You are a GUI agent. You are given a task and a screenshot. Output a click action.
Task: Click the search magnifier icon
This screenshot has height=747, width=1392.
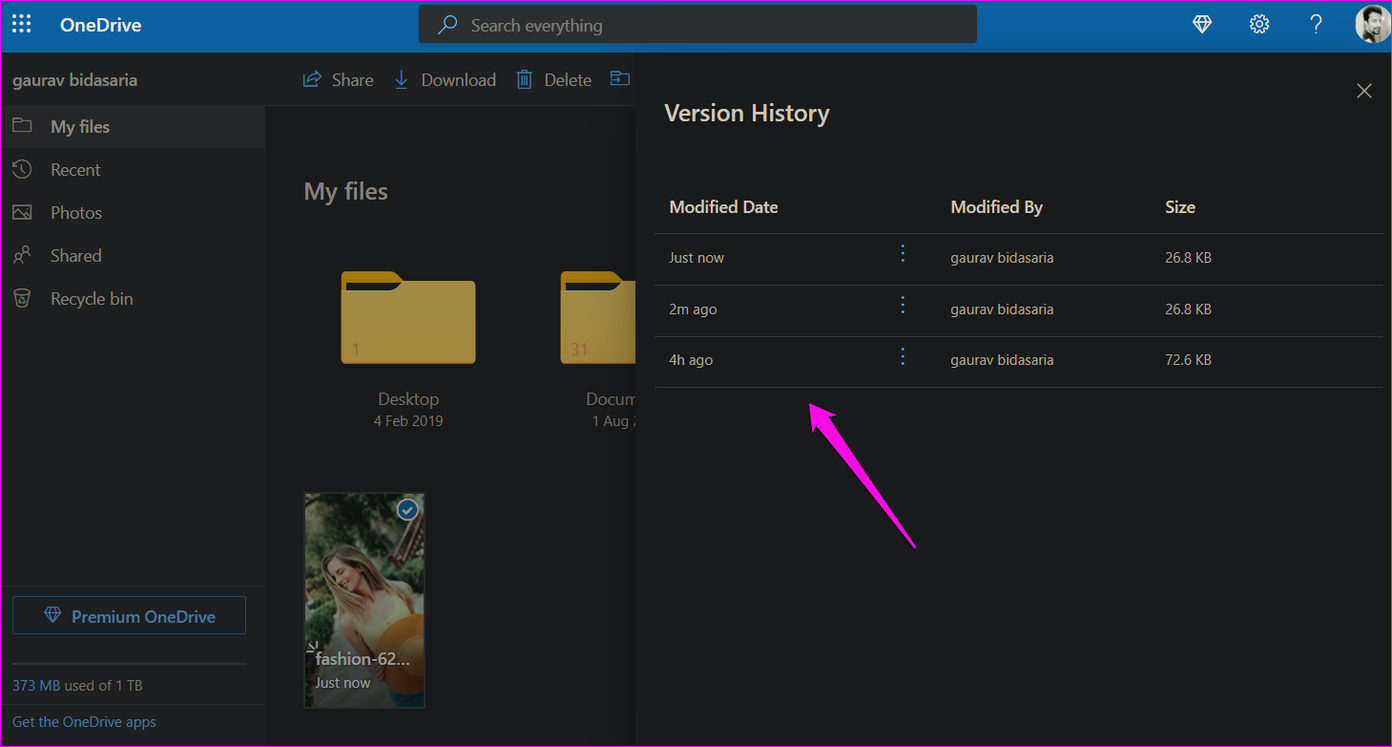click(448, 25)
